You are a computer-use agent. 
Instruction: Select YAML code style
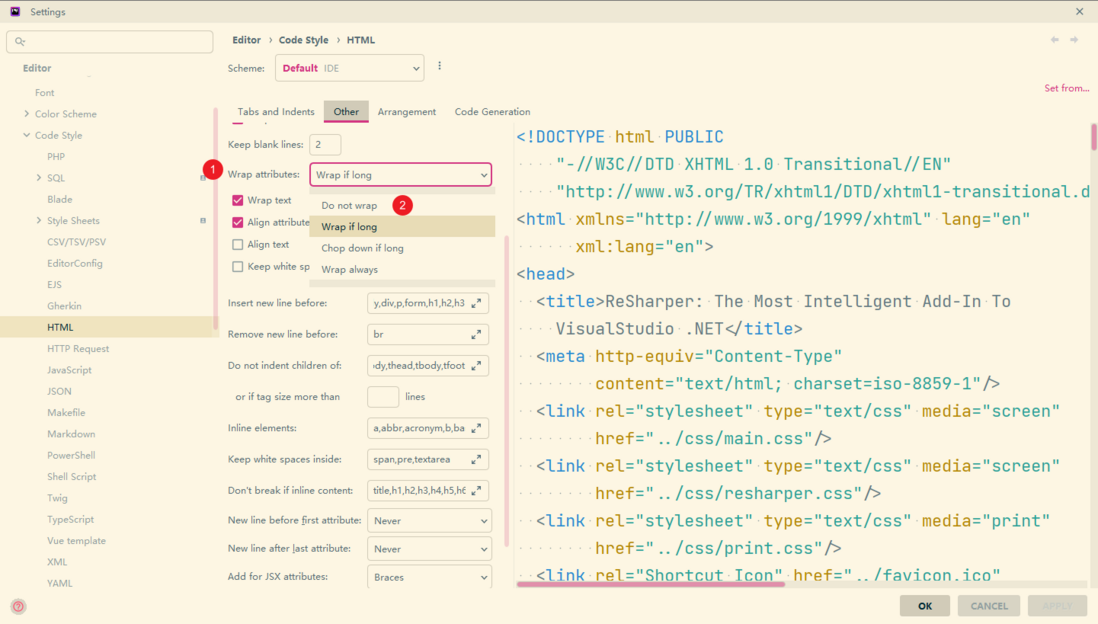coord(60,583)
